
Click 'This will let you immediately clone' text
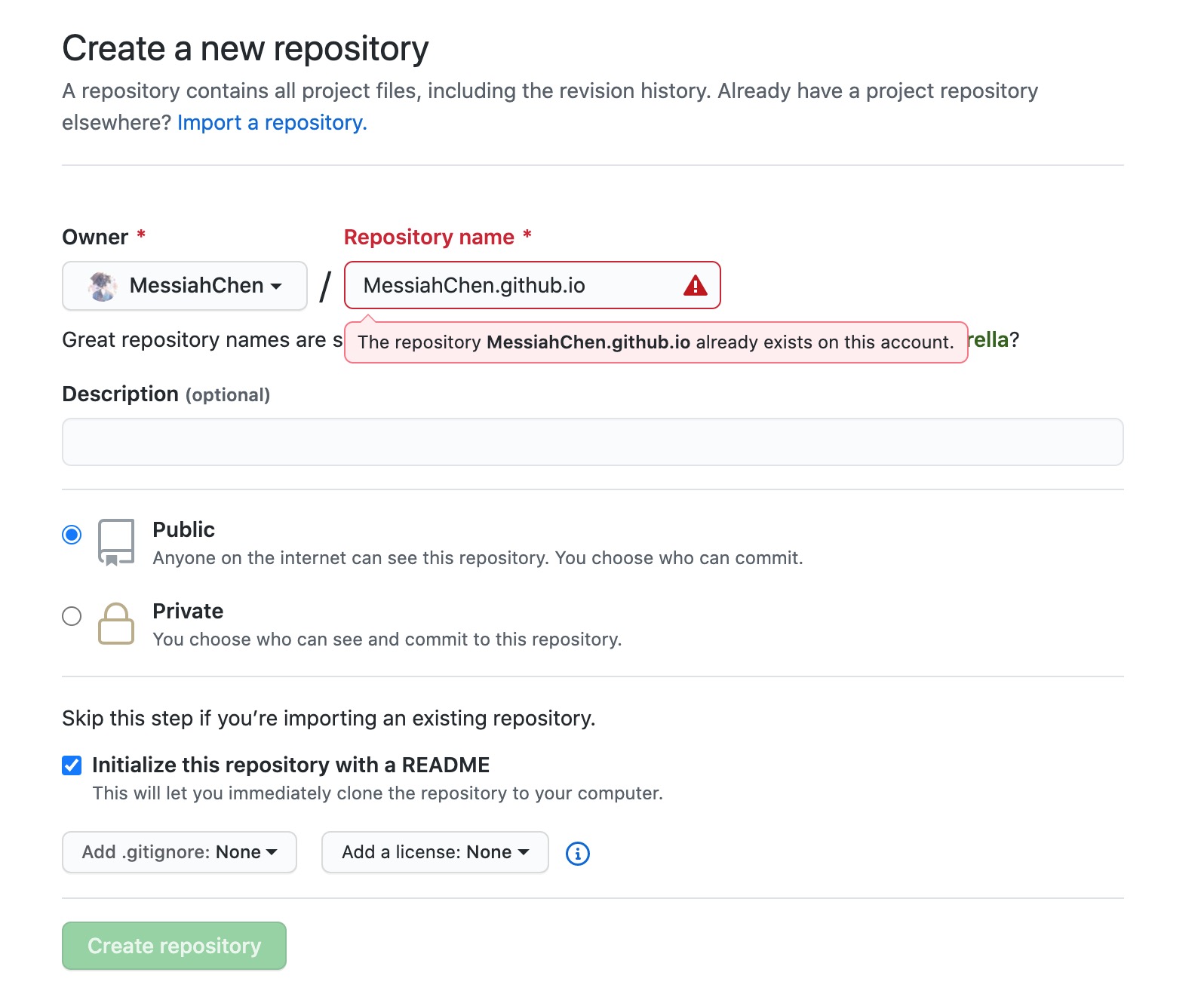pos(378,793)
